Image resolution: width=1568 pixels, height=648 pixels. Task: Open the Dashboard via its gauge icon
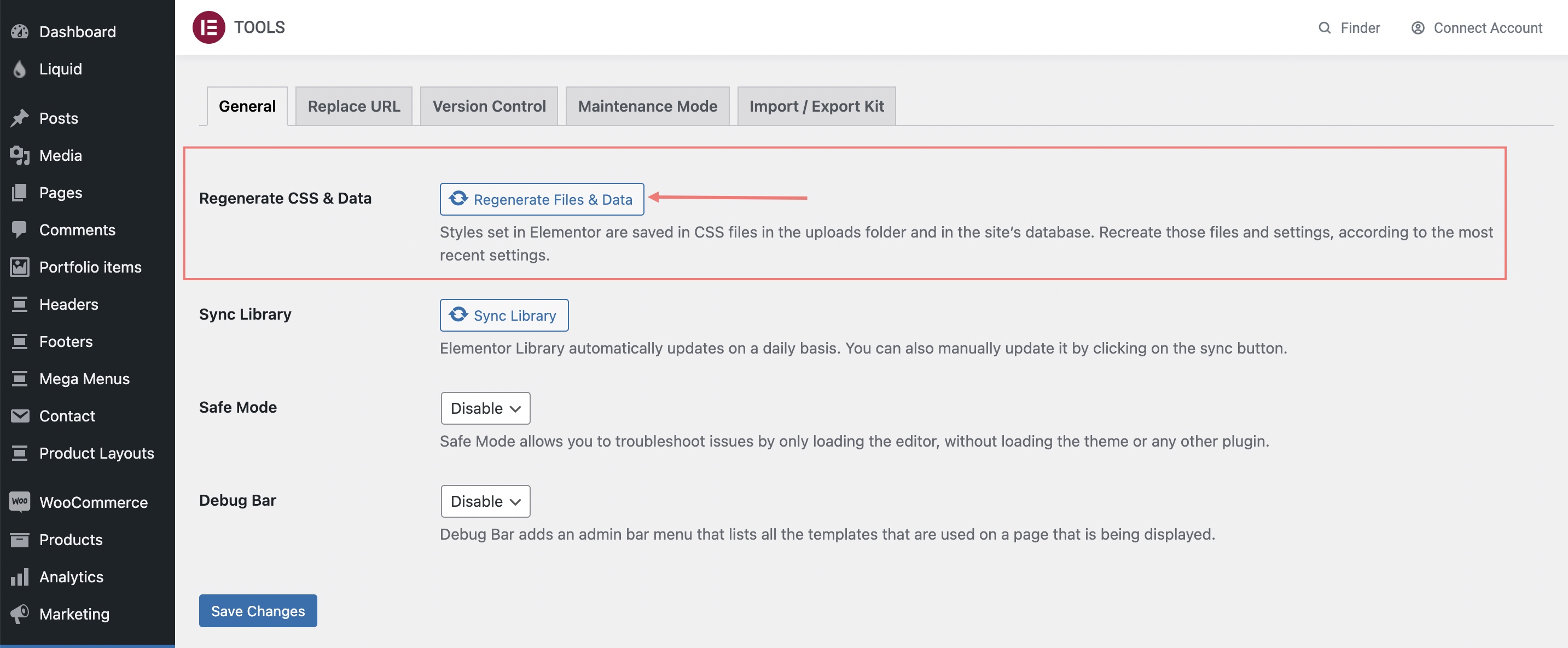tap(20, 31)
